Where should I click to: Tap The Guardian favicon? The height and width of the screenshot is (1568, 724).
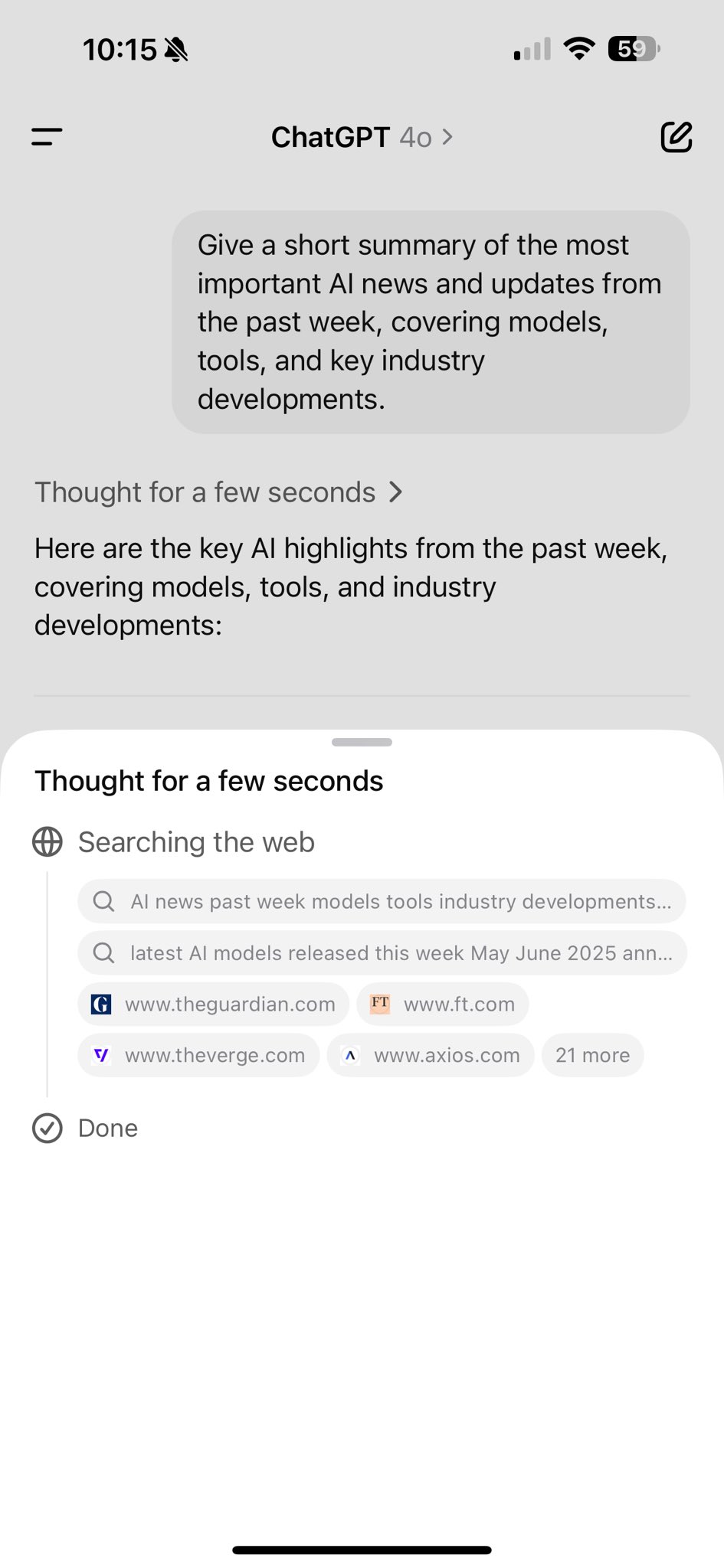click(x=101, y=1004)
